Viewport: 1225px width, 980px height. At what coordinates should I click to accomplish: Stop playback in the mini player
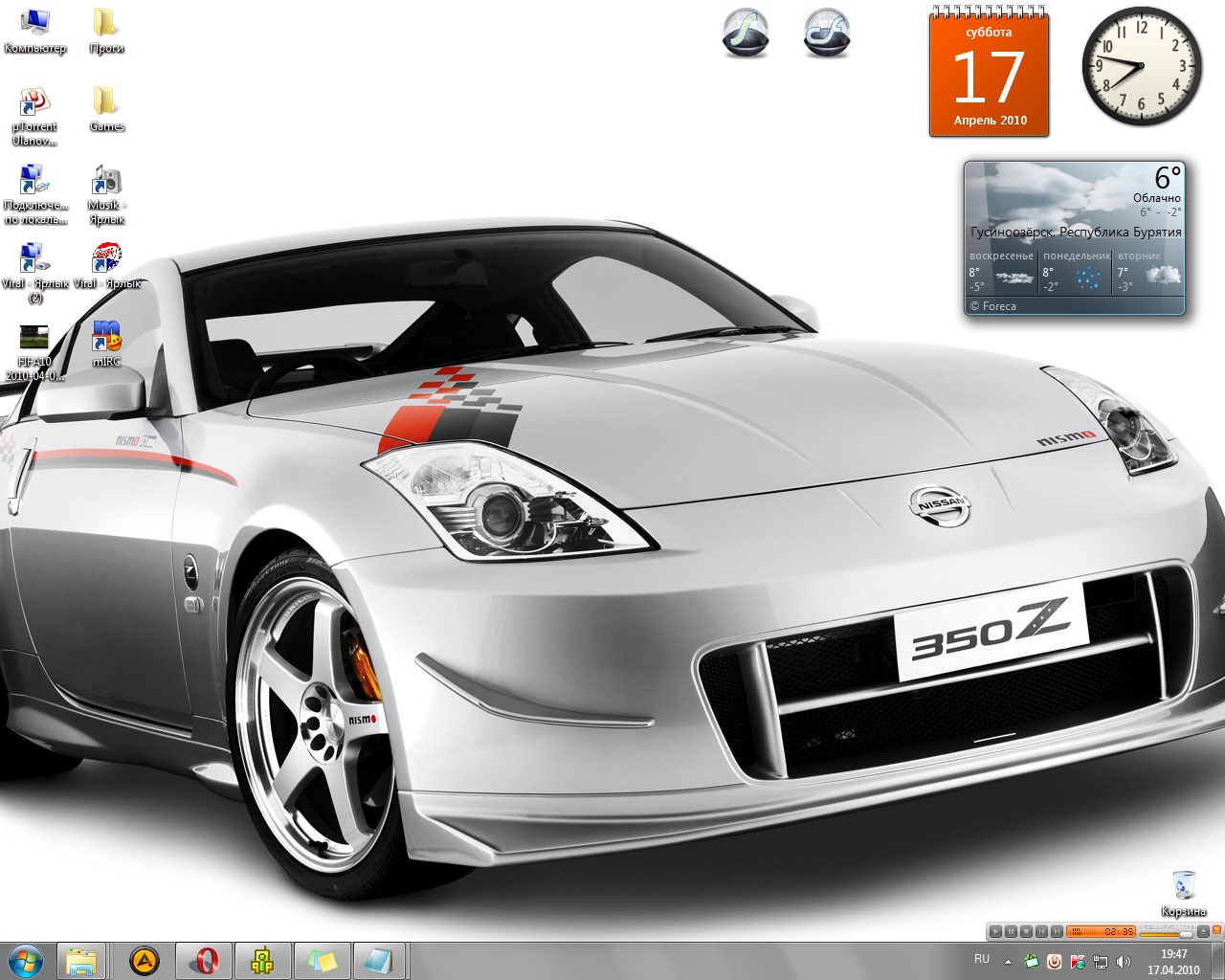tap(1026, 931)
